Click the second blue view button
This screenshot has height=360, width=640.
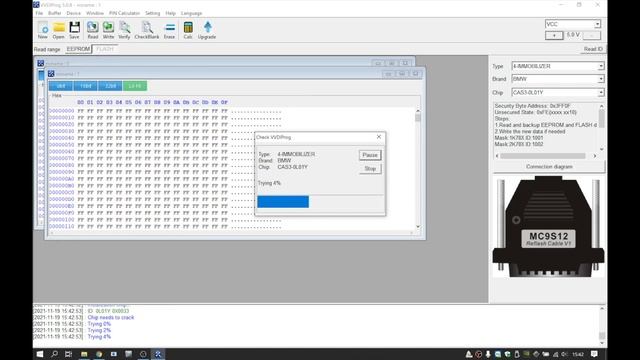pos(85,86)
